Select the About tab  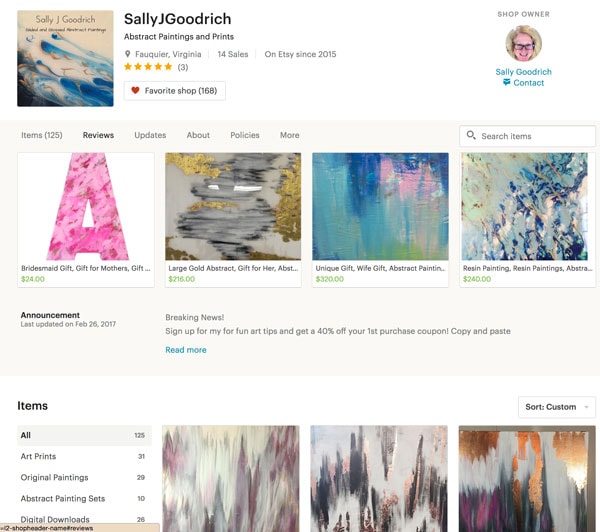pyautogui.click(x=198, y=135)
